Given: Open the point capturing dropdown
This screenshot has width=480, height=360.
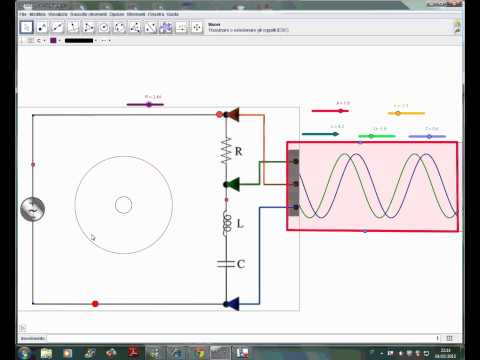Looking at the screenshot, I should 41,41.
